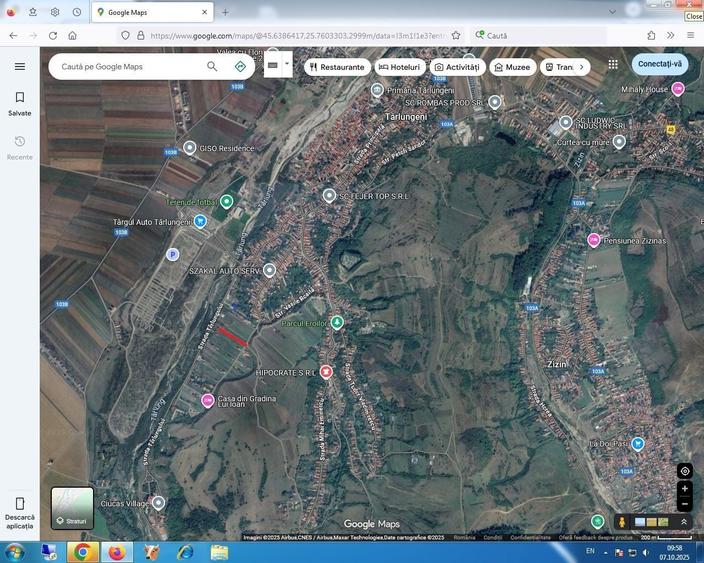Viewport: 704px width, 563px height.
Task: Zoom in with the plus button
Action: (x=685, y=489)
